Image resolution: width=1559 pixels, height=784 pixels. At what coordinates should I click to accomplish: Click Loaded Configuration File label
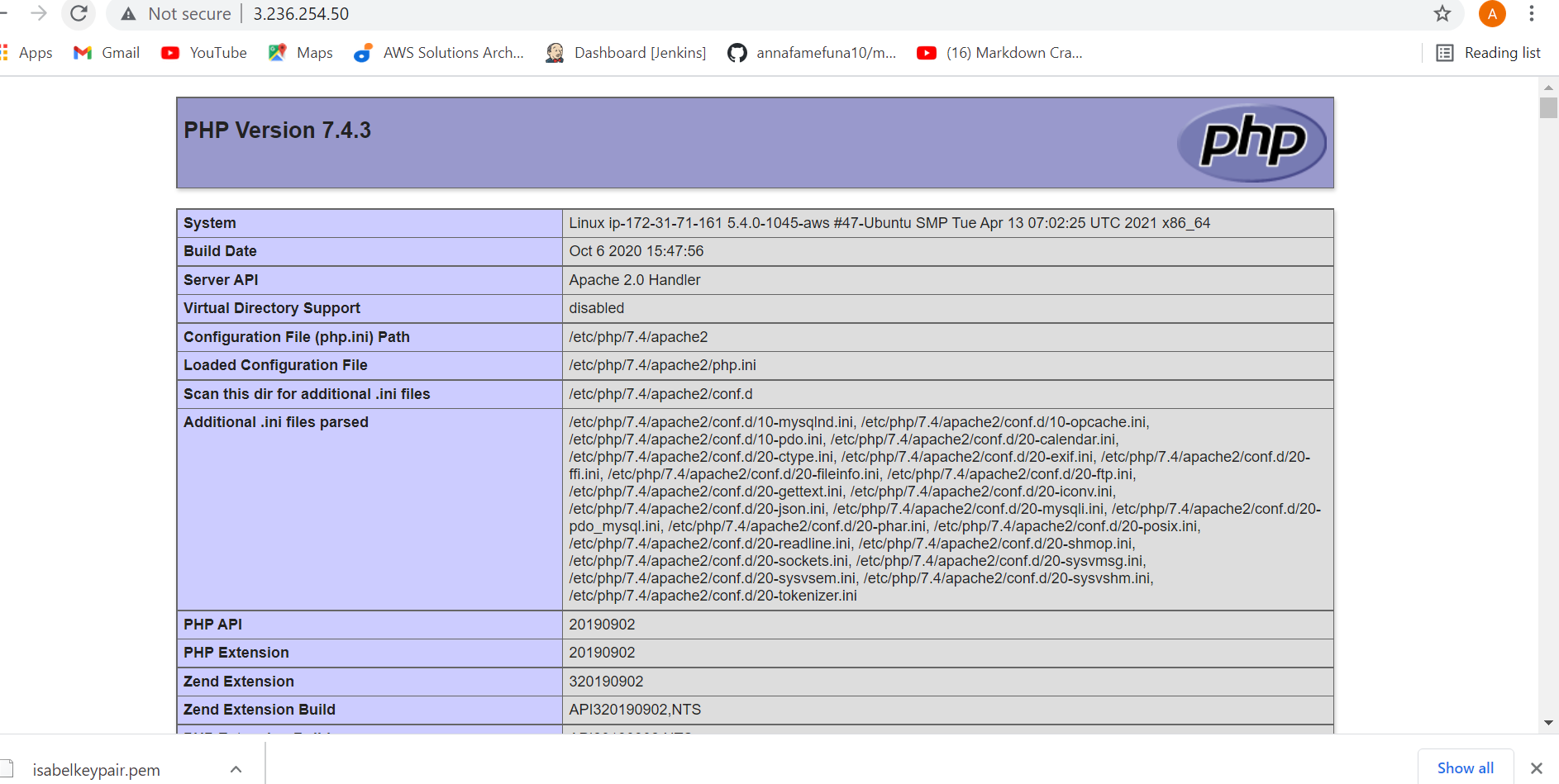point(275,365)
